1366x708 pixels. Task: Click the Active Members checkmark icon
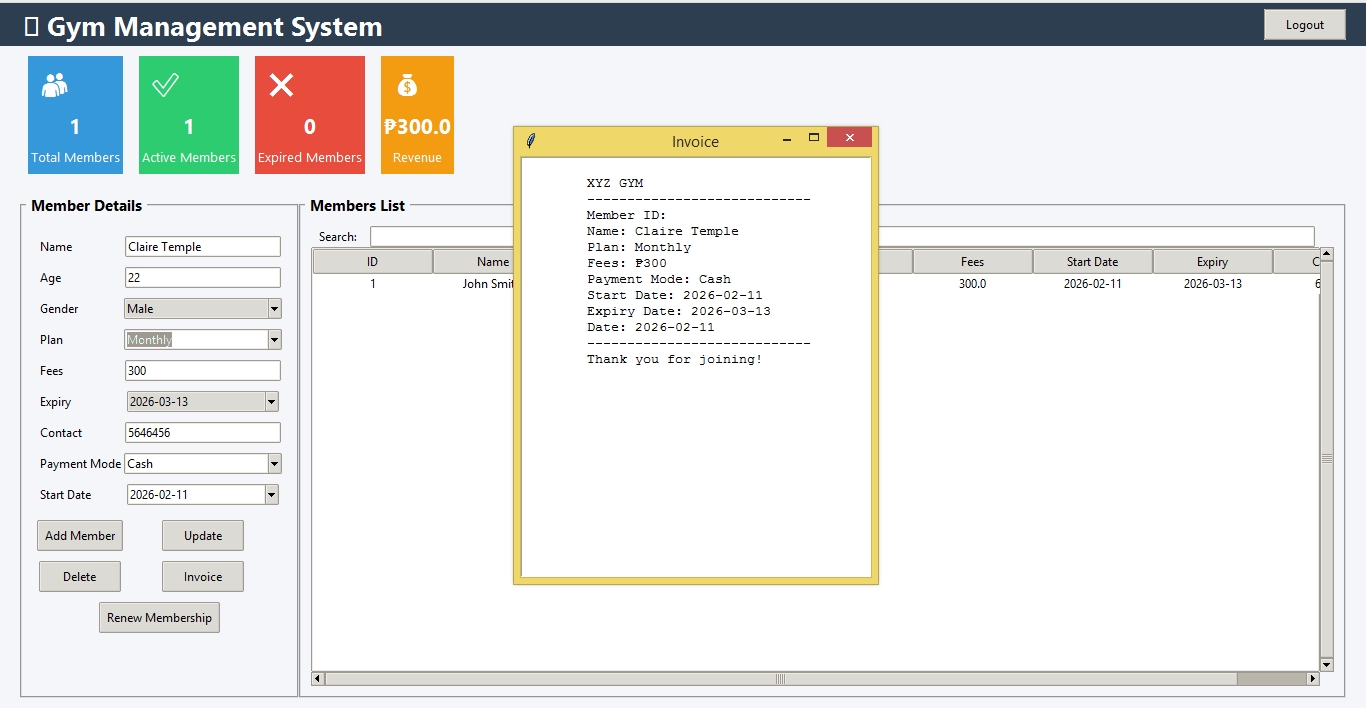tap(165, 86)
